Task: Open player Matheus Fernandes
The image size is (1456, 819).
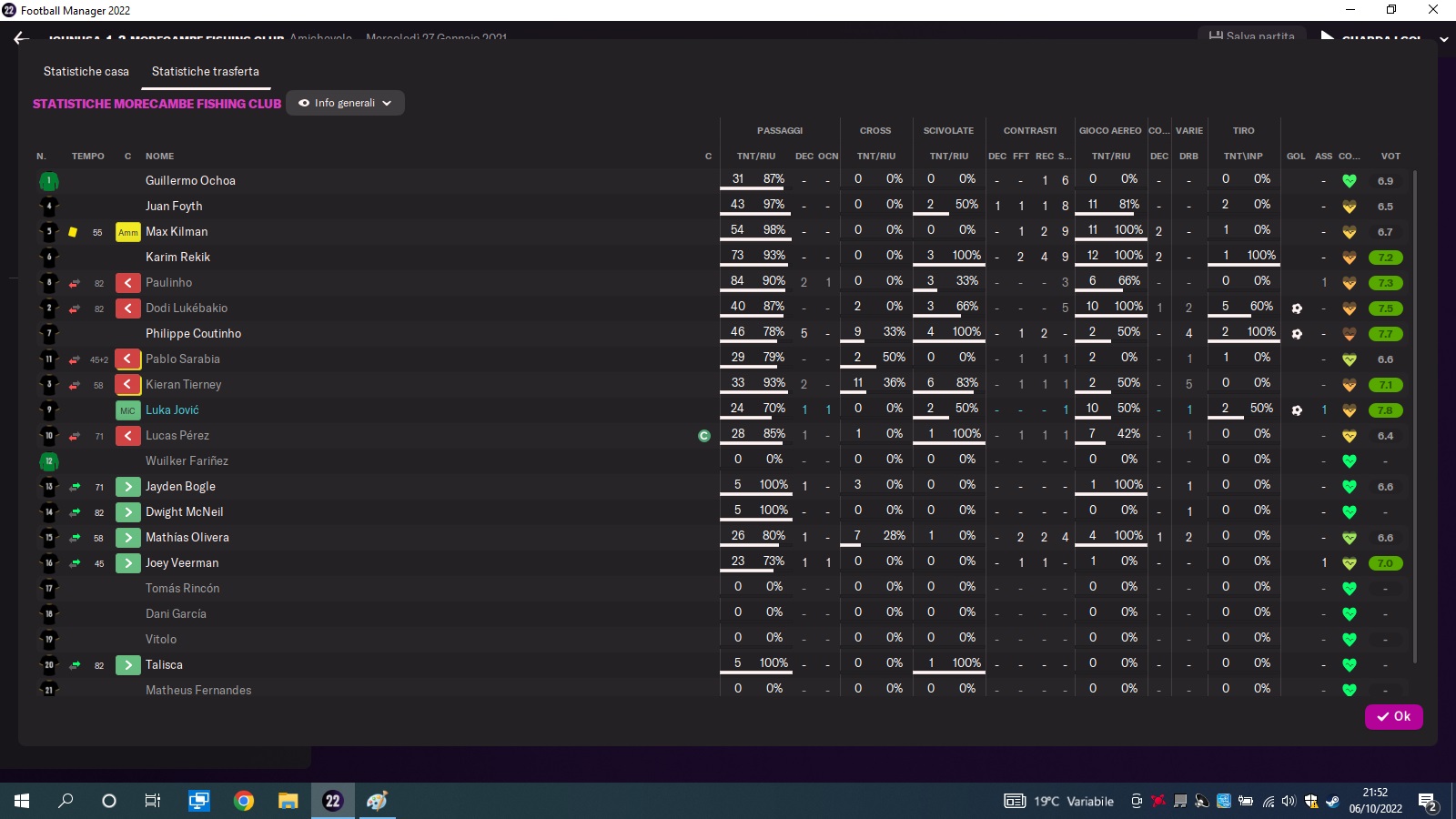Action: tap(198, 690)
